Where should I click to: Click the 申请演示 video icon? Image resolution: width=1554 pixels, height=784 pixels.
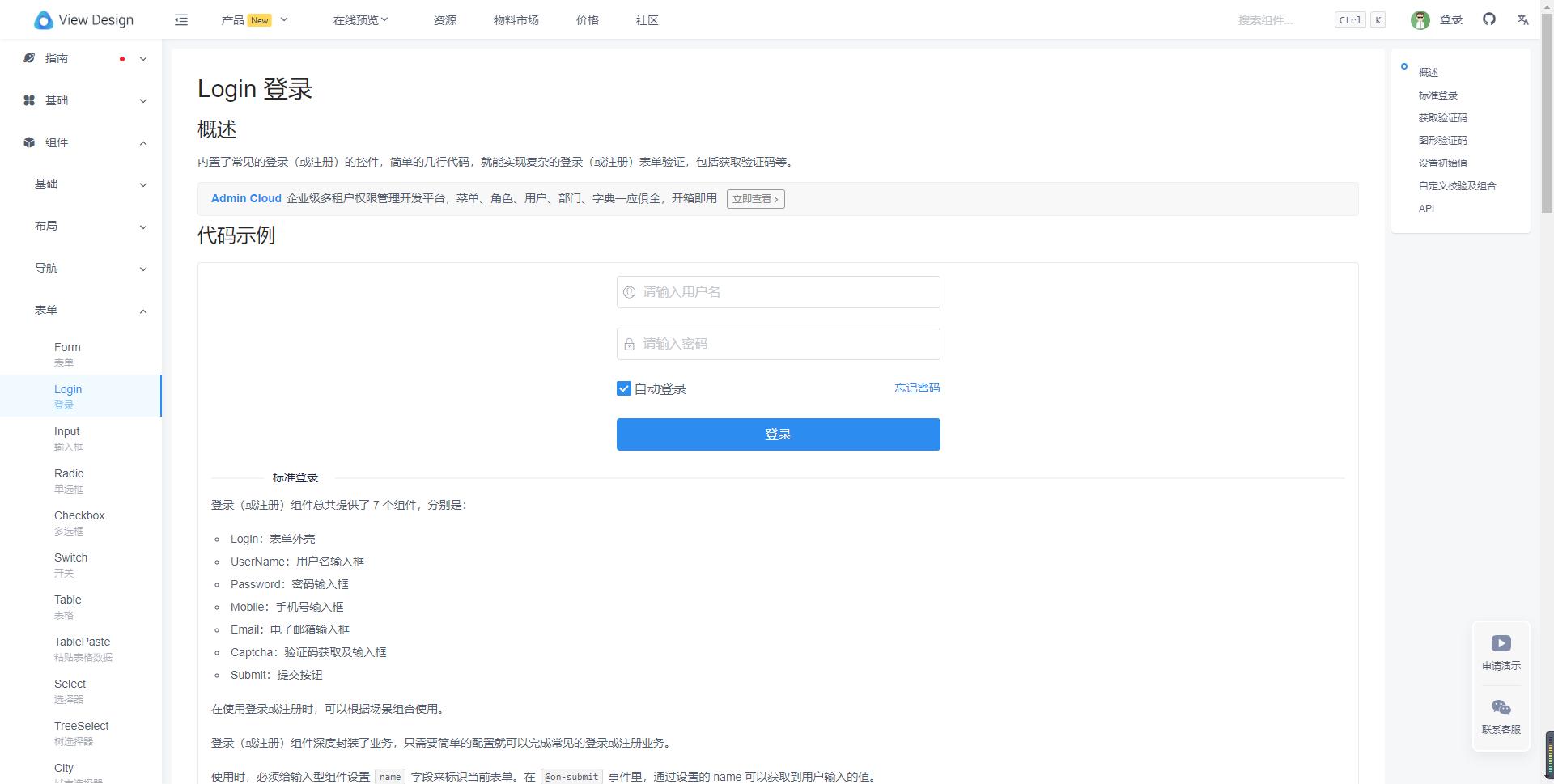tap(1501, 643)
